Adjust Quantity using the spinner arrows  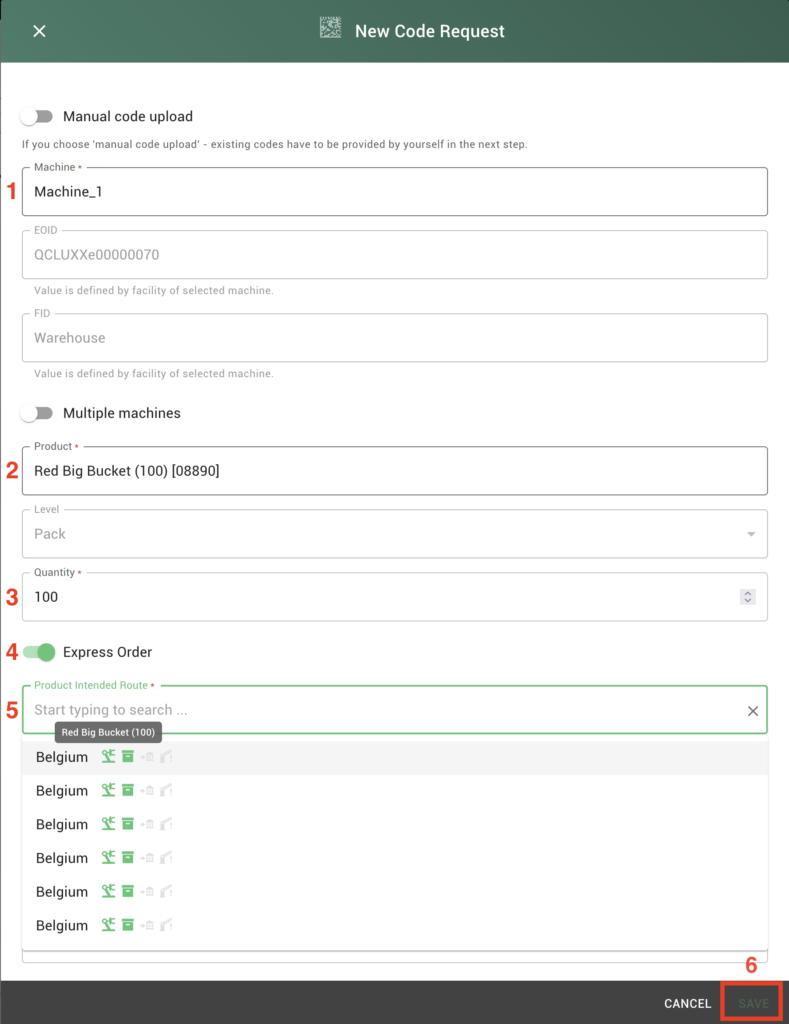point(746,597)
